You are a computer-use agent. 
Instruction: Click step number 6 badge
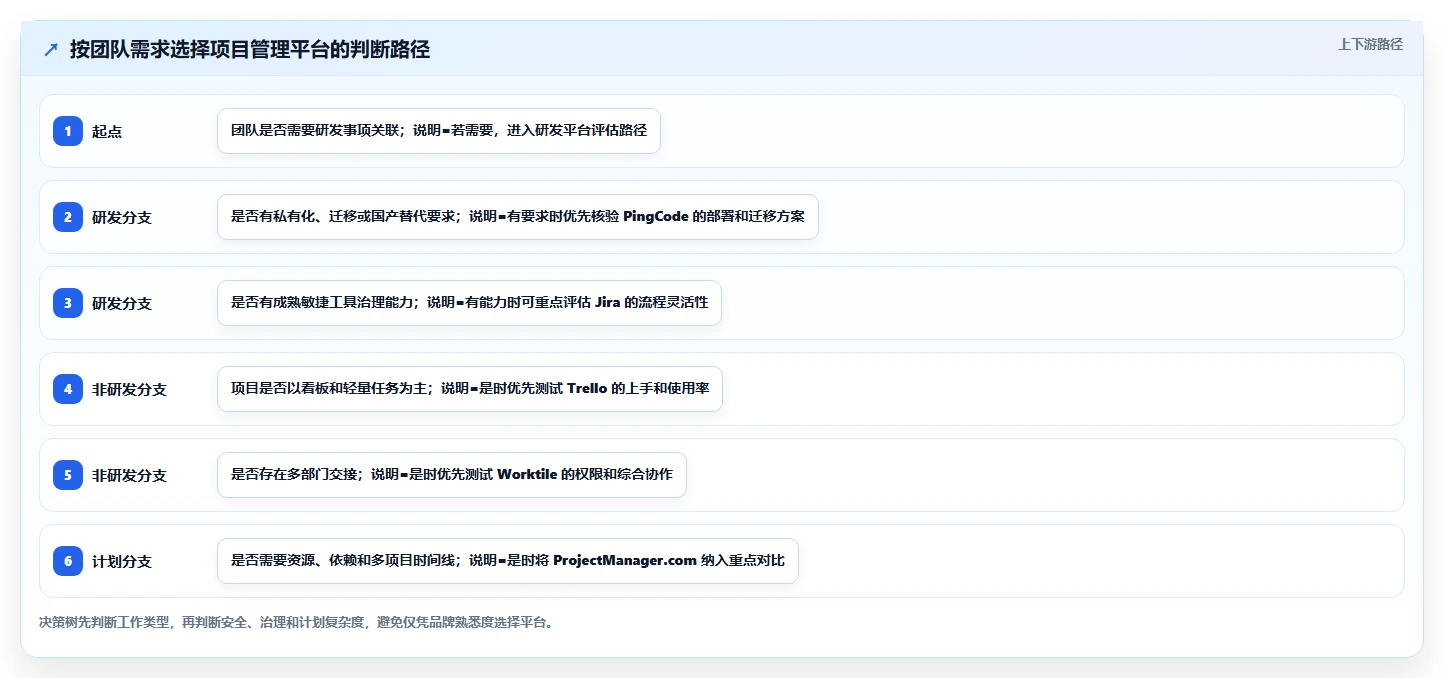(x=68, y=561)
